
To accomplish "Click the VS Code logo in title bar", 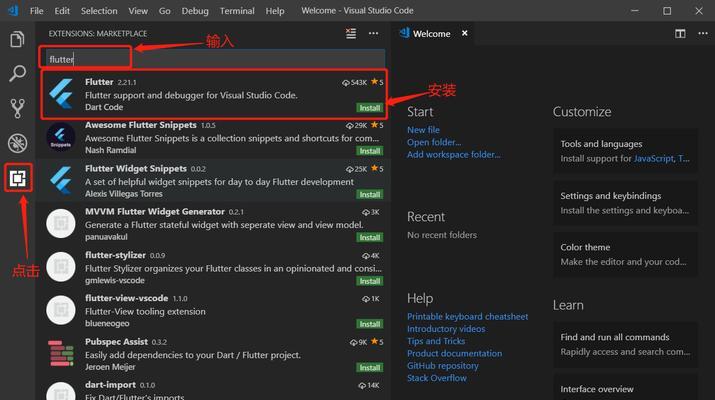I will [x=13, y=10].
